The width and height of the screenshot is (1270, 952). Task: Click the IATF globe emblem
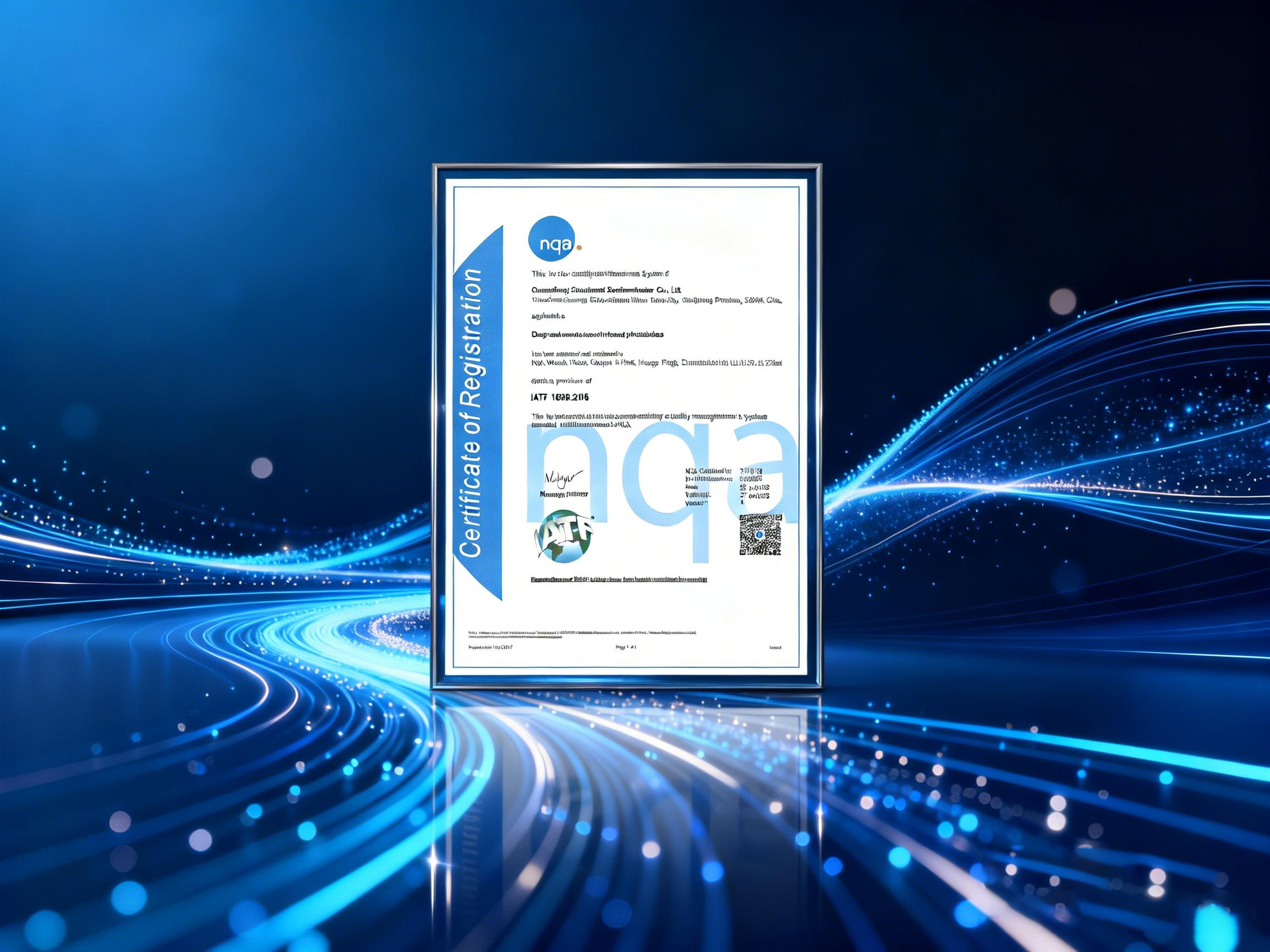click(x=564, y=538)
